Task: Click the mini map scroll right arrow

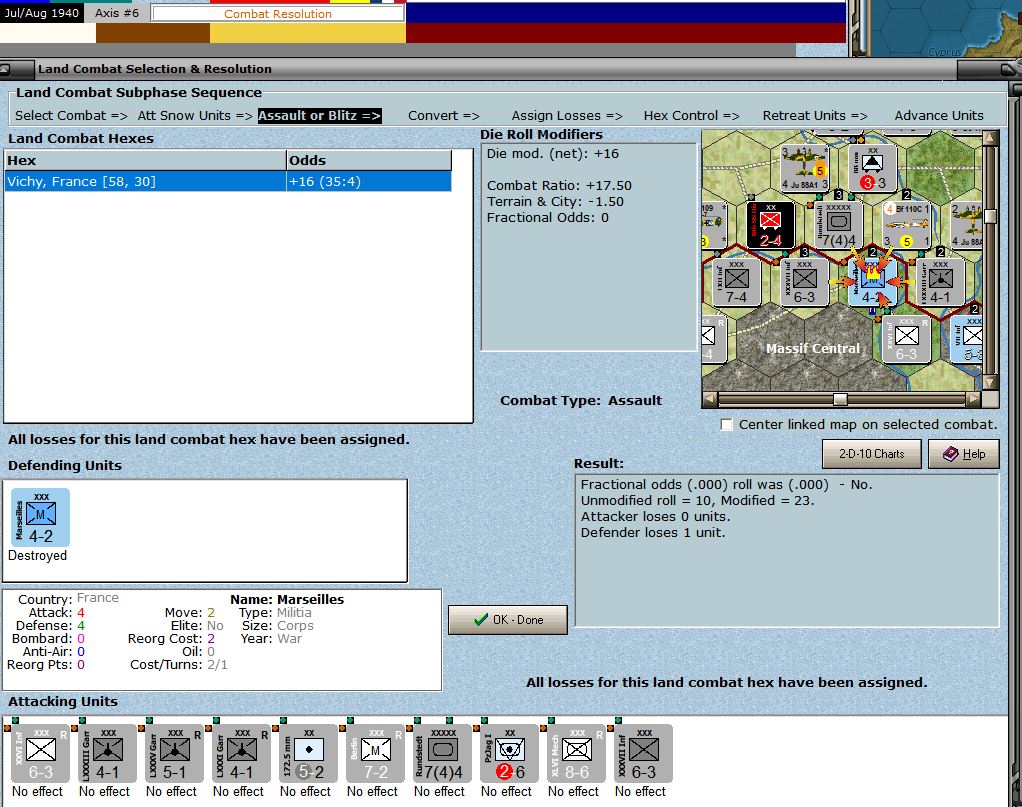Action: click(974, 398)
